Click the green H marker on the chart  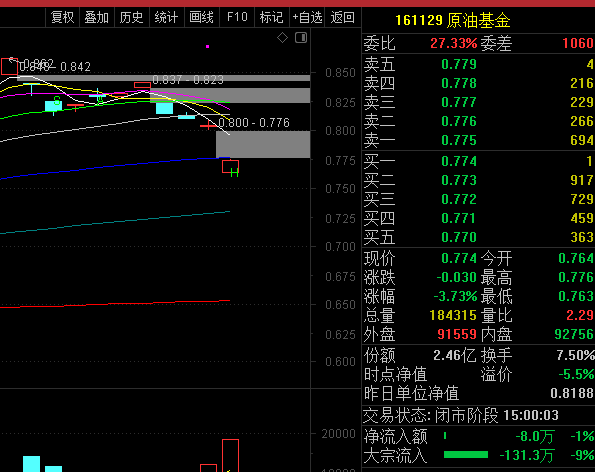tap(235, 173)
